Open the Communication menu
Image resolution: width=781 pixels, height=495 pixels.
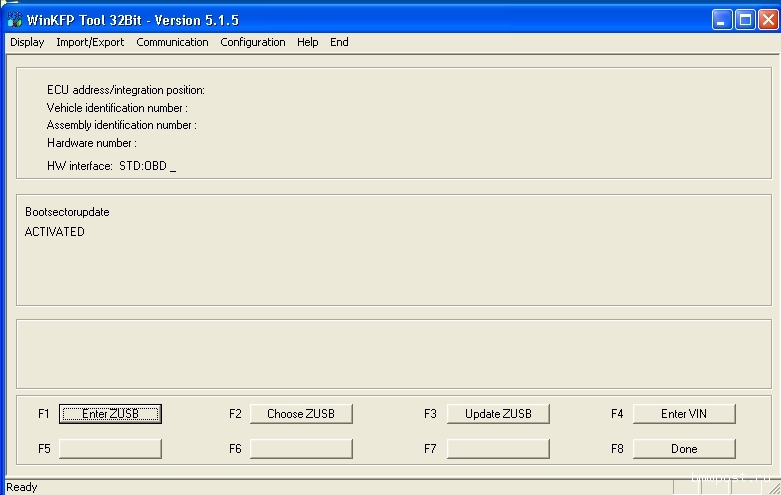172,42
